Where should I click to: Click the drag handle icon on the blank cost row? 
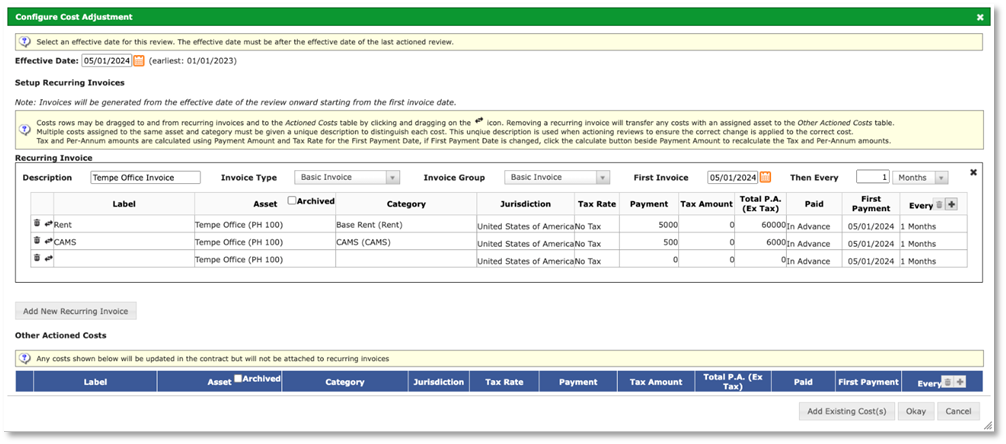pos(49,258)
